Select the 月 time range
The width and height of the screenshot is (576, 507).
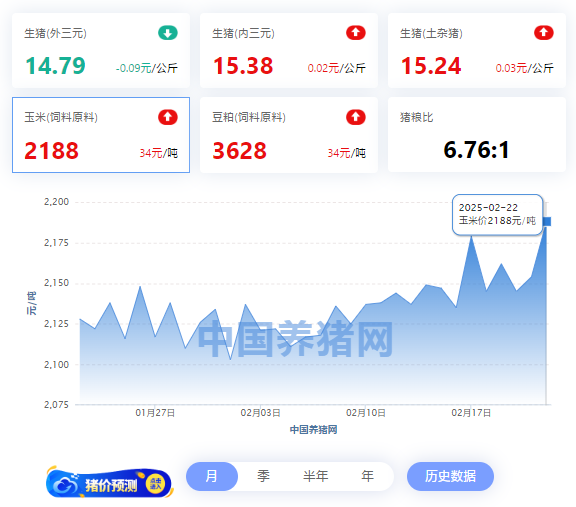point(212,476)
